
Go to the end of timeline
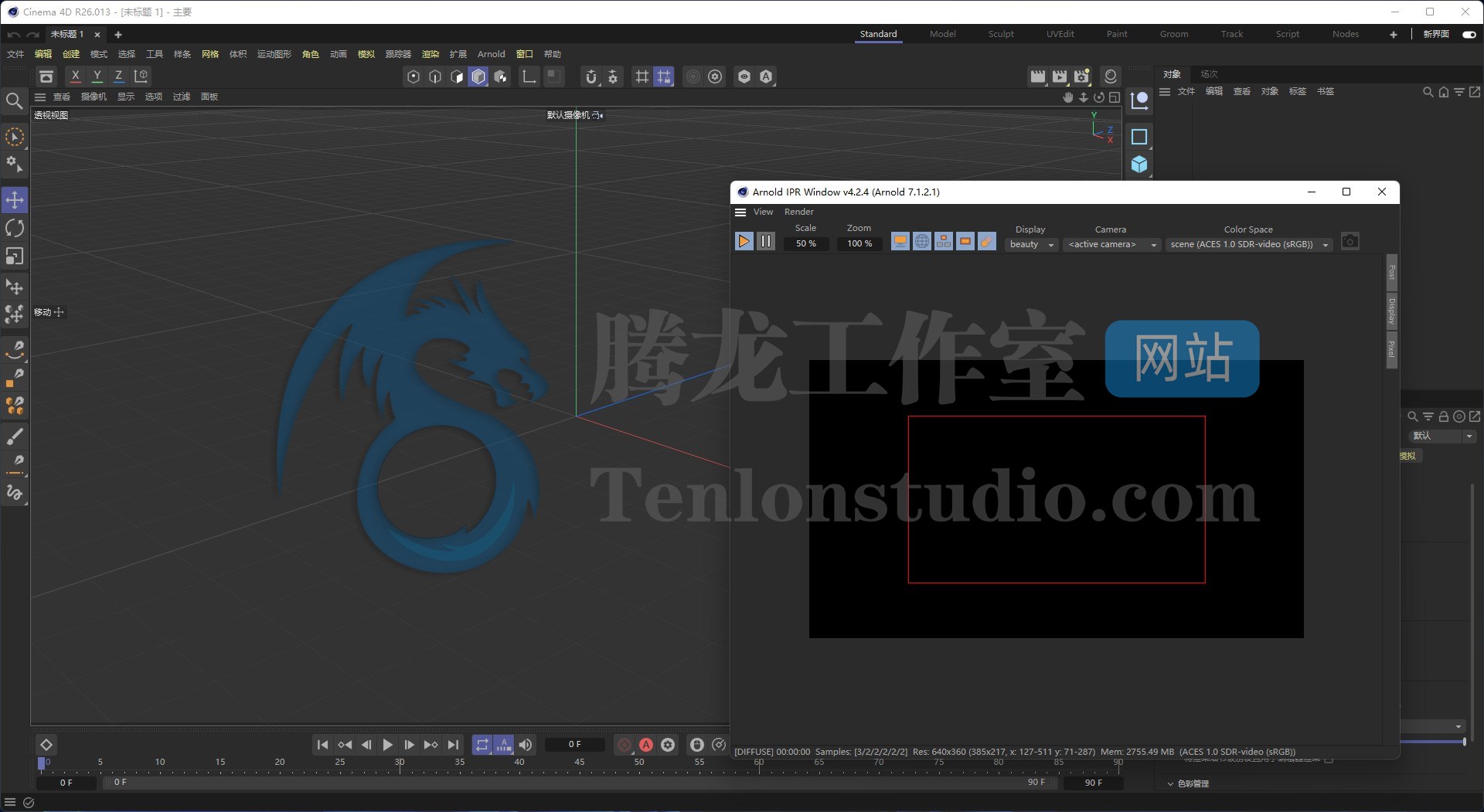point(453,745)
